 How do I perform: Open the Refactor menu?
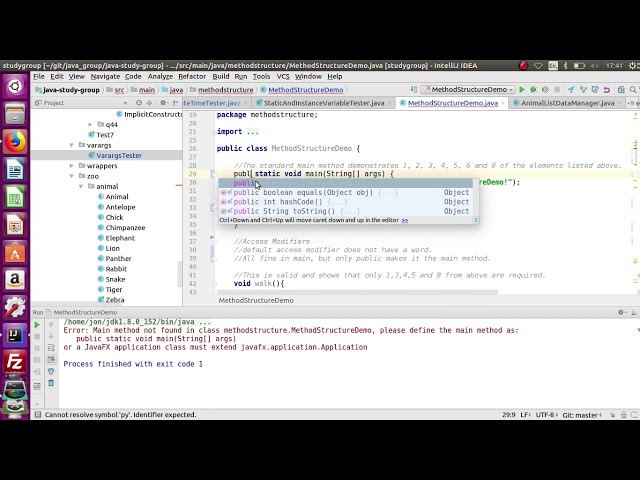(192, 76)
